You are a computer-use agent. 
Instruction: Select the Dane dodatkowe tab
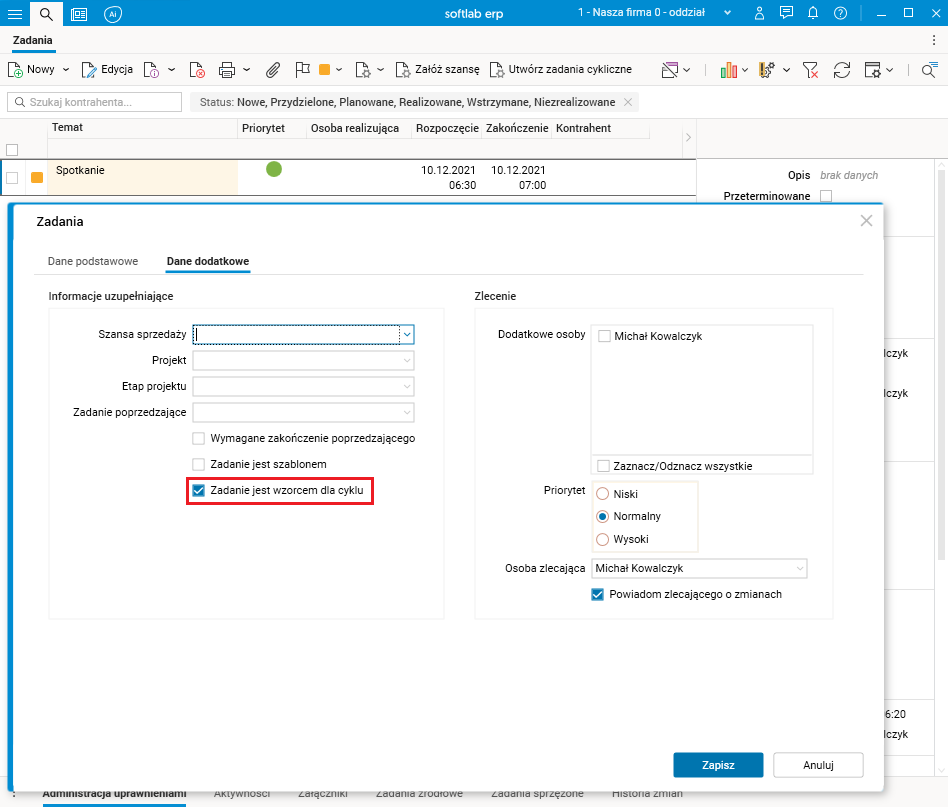pyautogui.click(x=208, y=261)
